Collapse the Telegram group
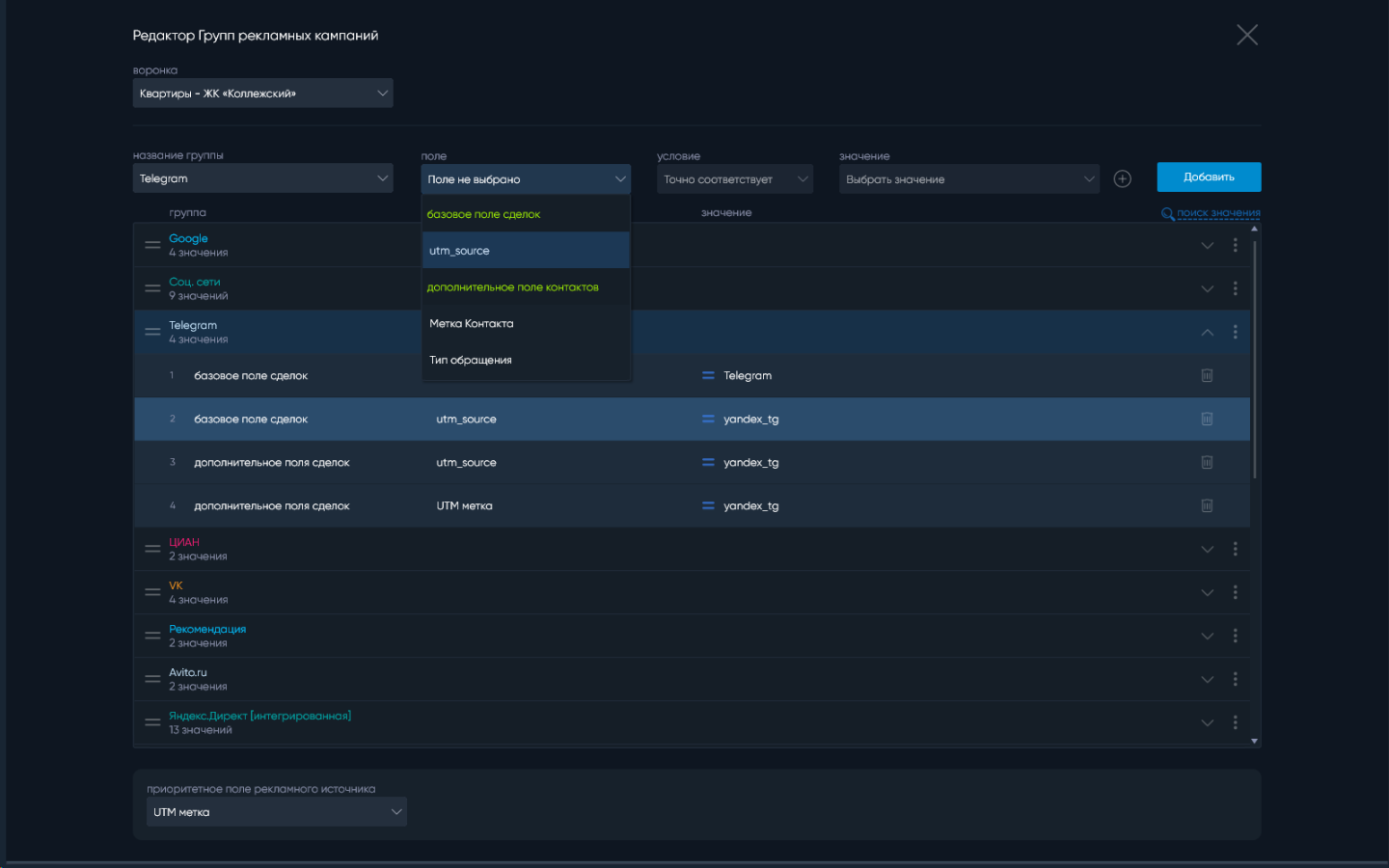The width and height of the screenshot is (1389, 868). (1207, 332)
